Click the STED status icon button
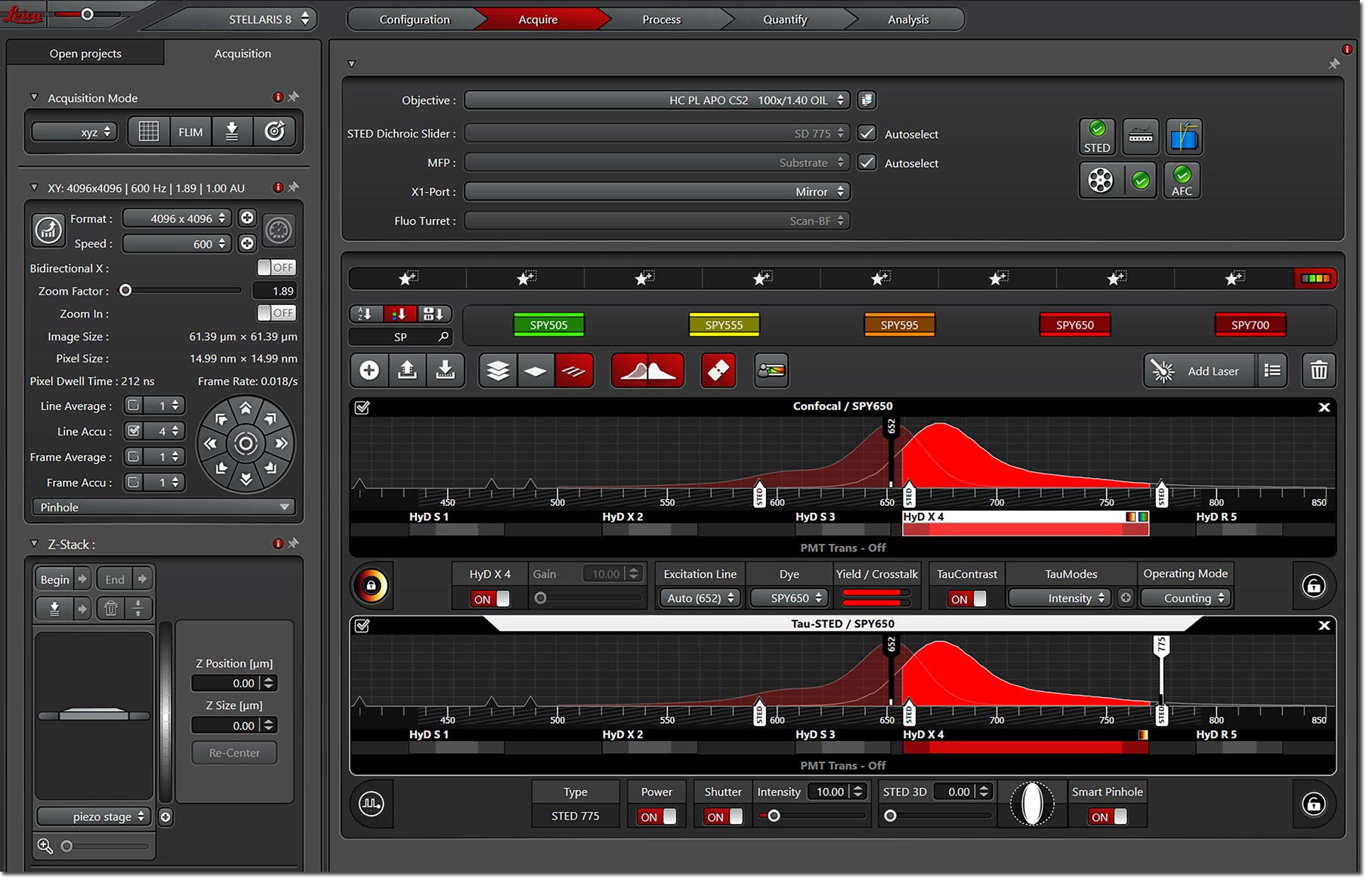Viewport: 1372px width, 883px height. [x=1098, y=137]
